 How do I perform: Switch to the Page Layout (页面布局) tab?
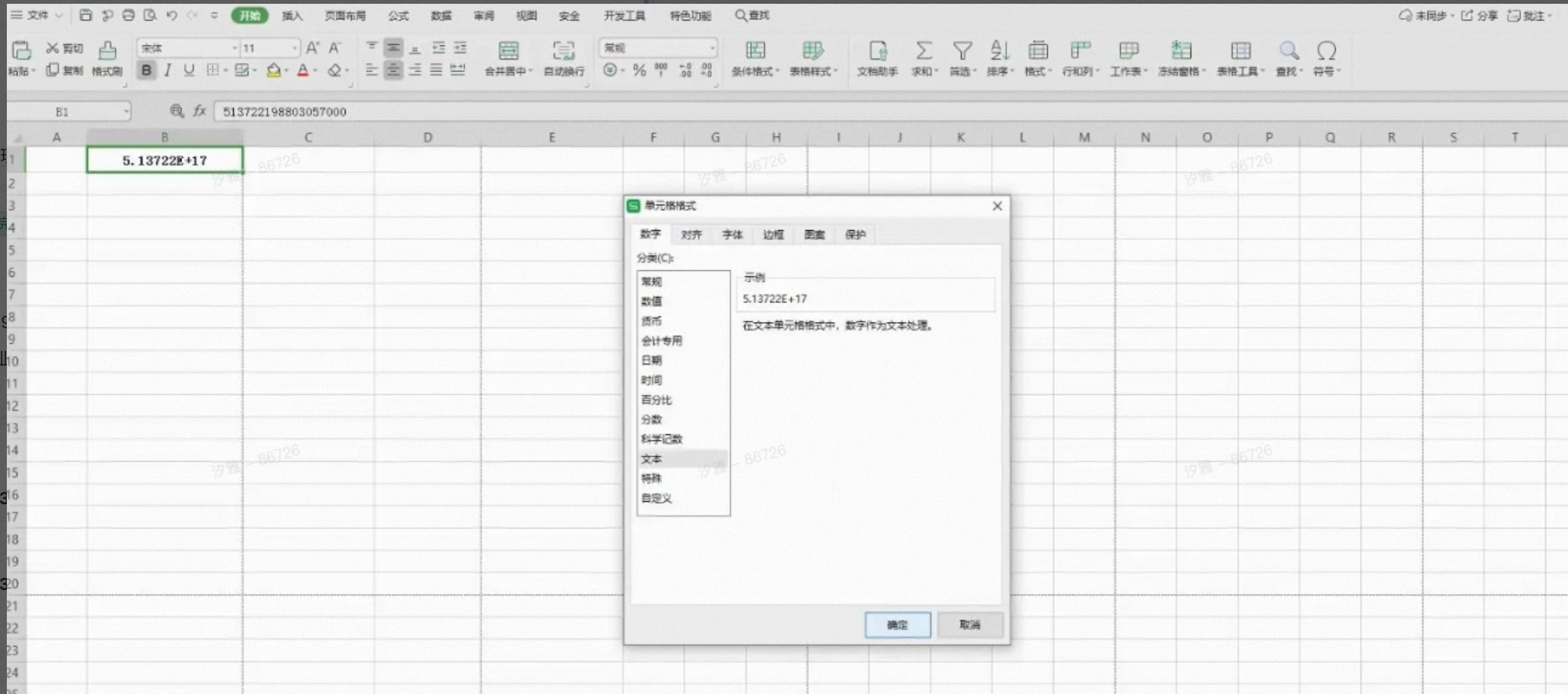[x=345, y=15]
